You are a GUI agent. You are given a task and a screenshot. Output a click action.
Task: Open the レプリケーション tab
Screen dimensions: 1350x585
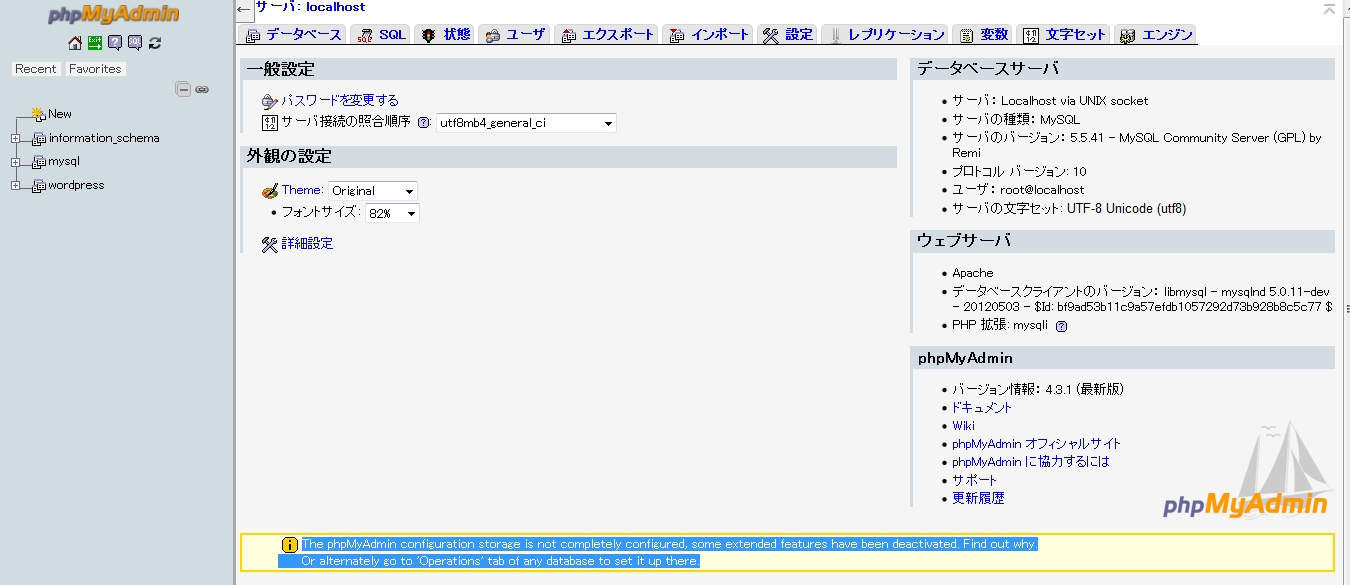pyautogui.click(x=884, y=35)
